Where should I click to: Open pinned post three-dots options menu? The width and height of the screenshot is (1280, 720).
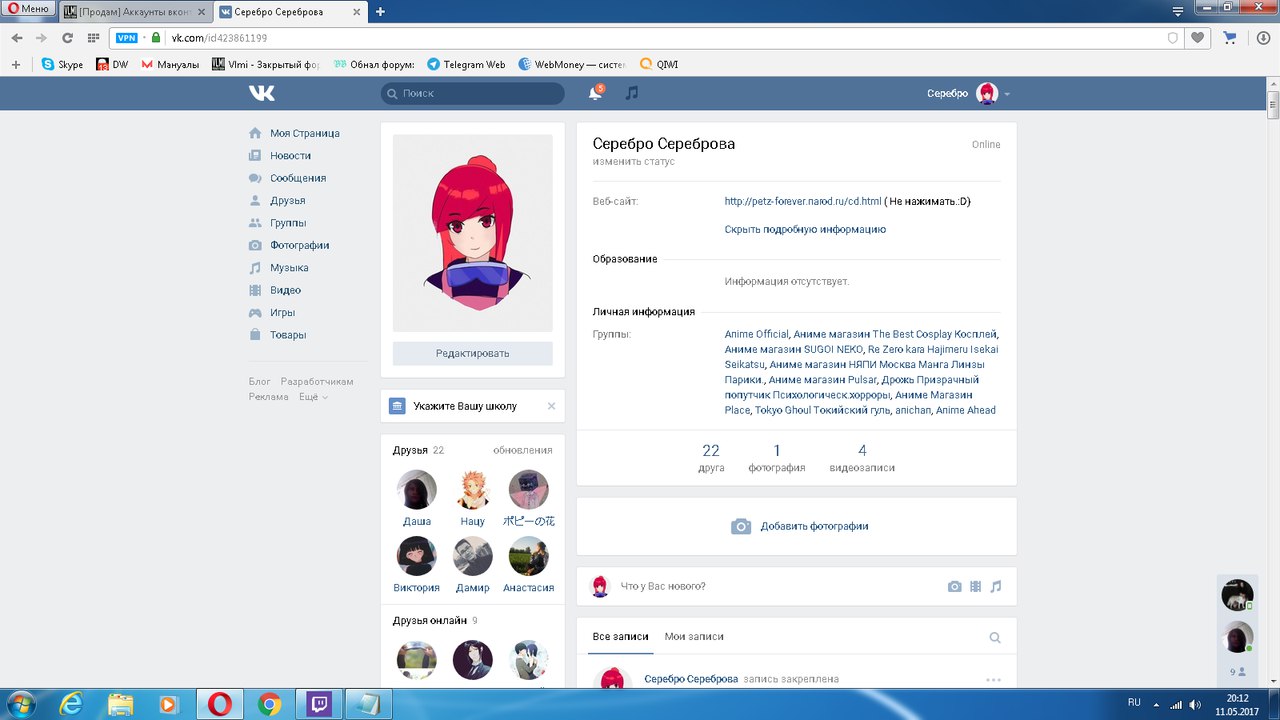pos(993,680)
